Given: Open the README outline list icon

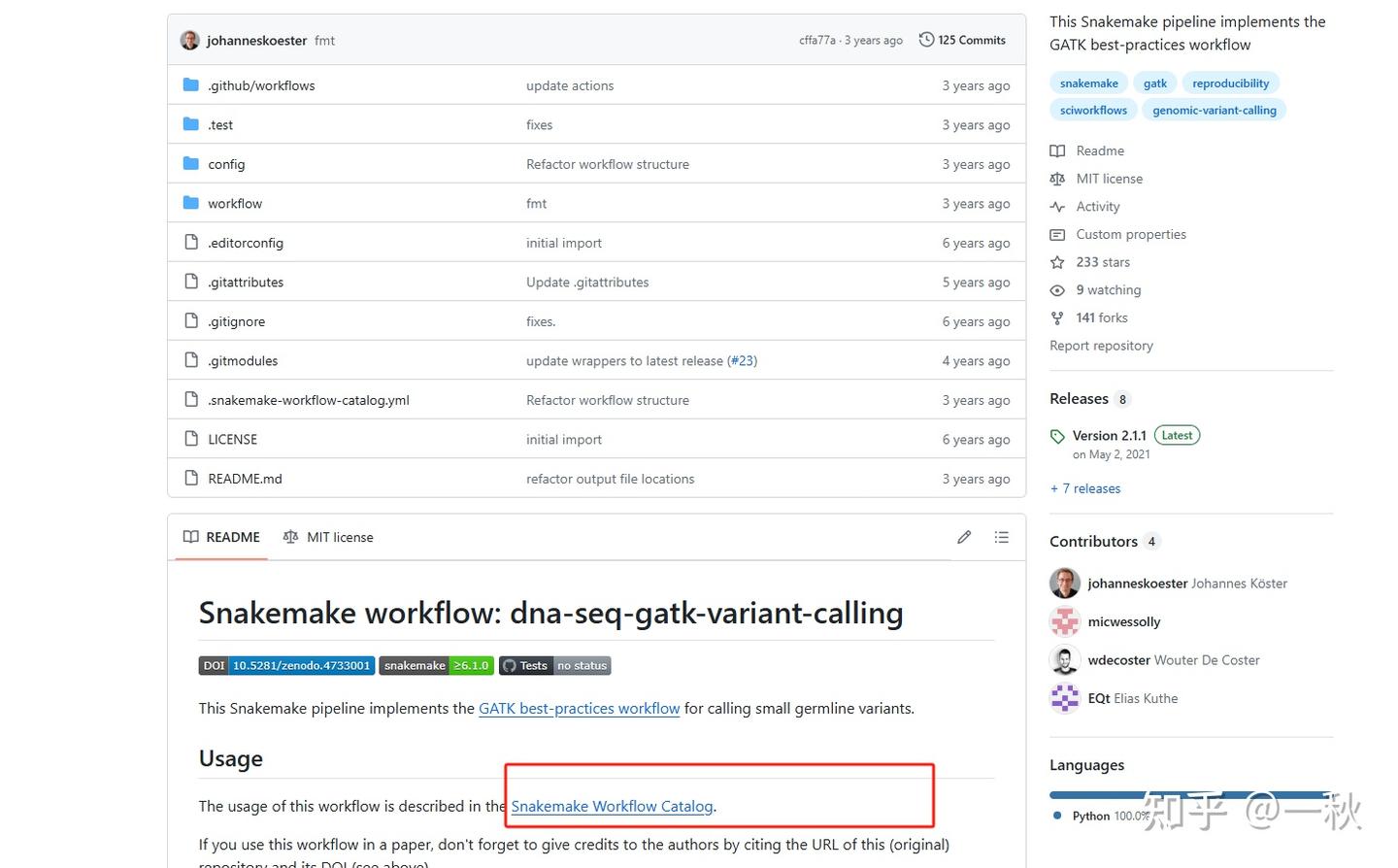Looking at the screenshot, I should tap(1002, 537).
